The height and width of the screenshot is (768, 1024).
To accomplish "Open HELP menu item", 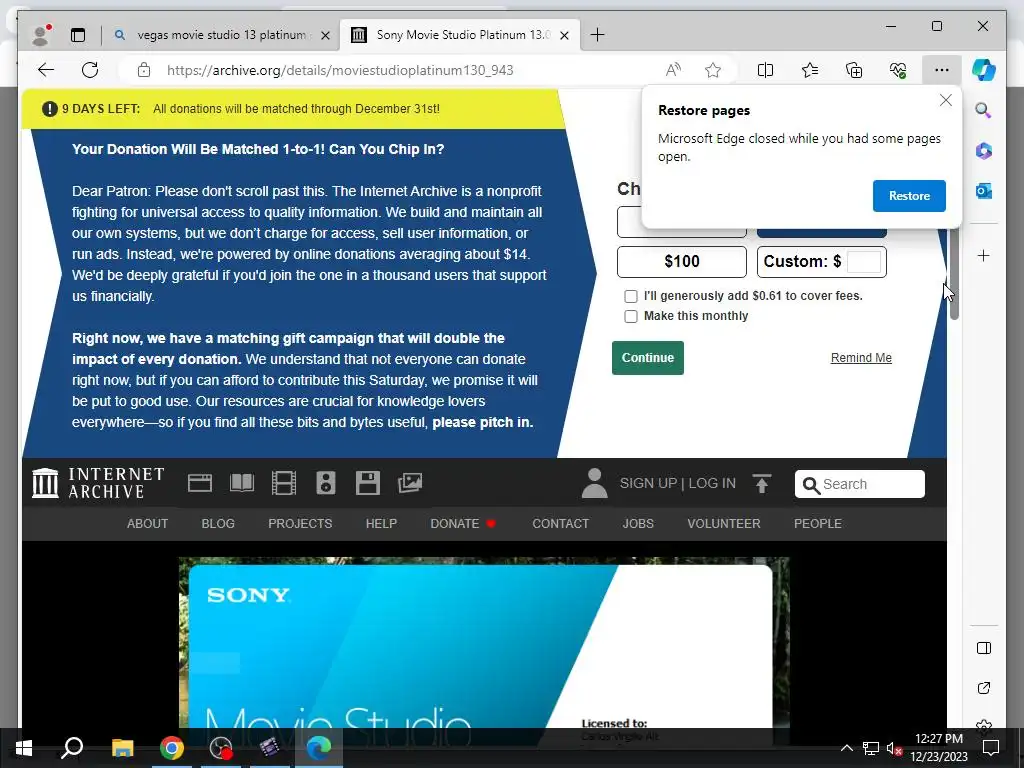I will click(x=381, y=524).
